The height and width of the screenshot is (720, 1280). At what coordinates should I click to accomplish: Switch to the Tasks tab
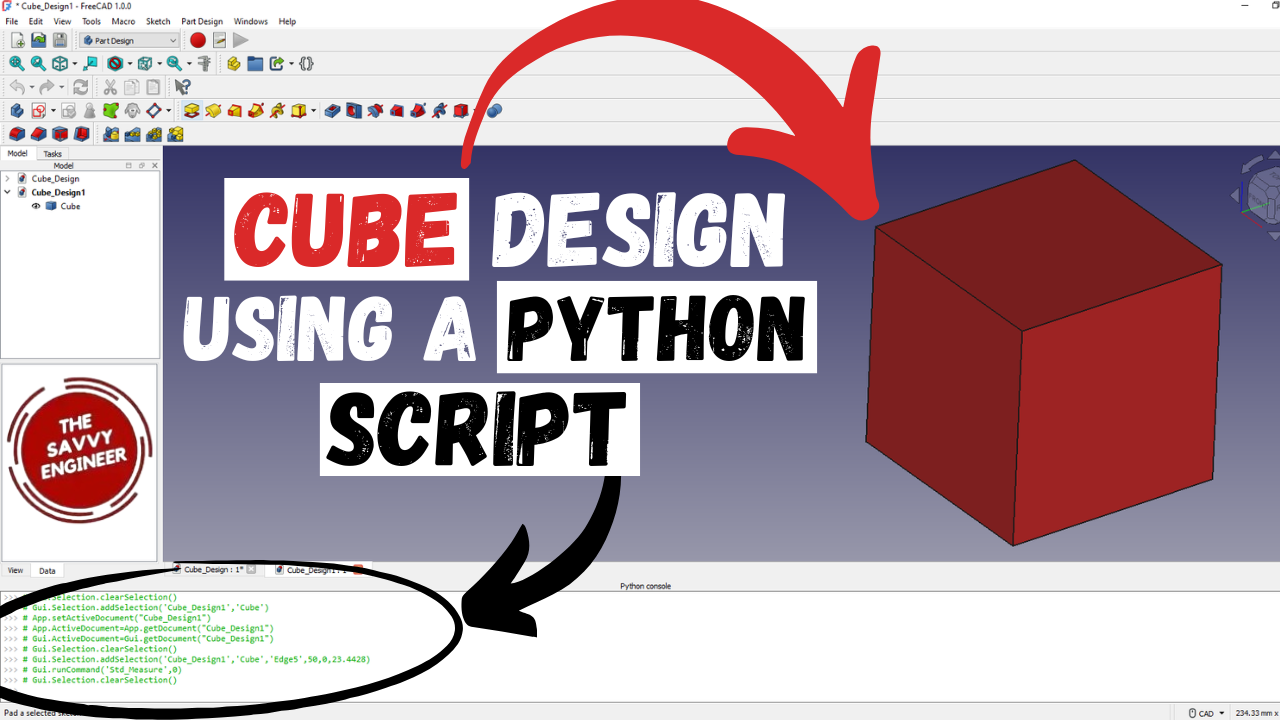coord(52,154)
